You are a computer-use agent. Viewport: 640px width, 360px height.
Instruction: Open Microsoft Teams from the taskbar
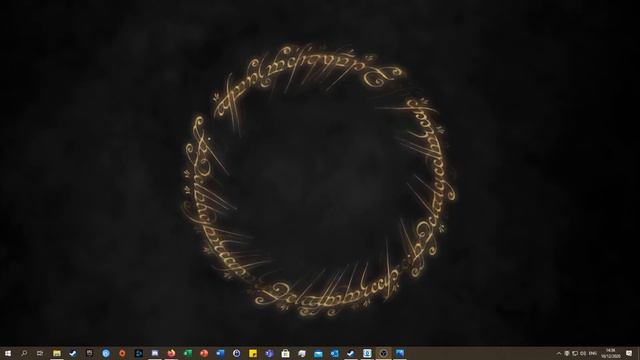[x=269, y=353]
